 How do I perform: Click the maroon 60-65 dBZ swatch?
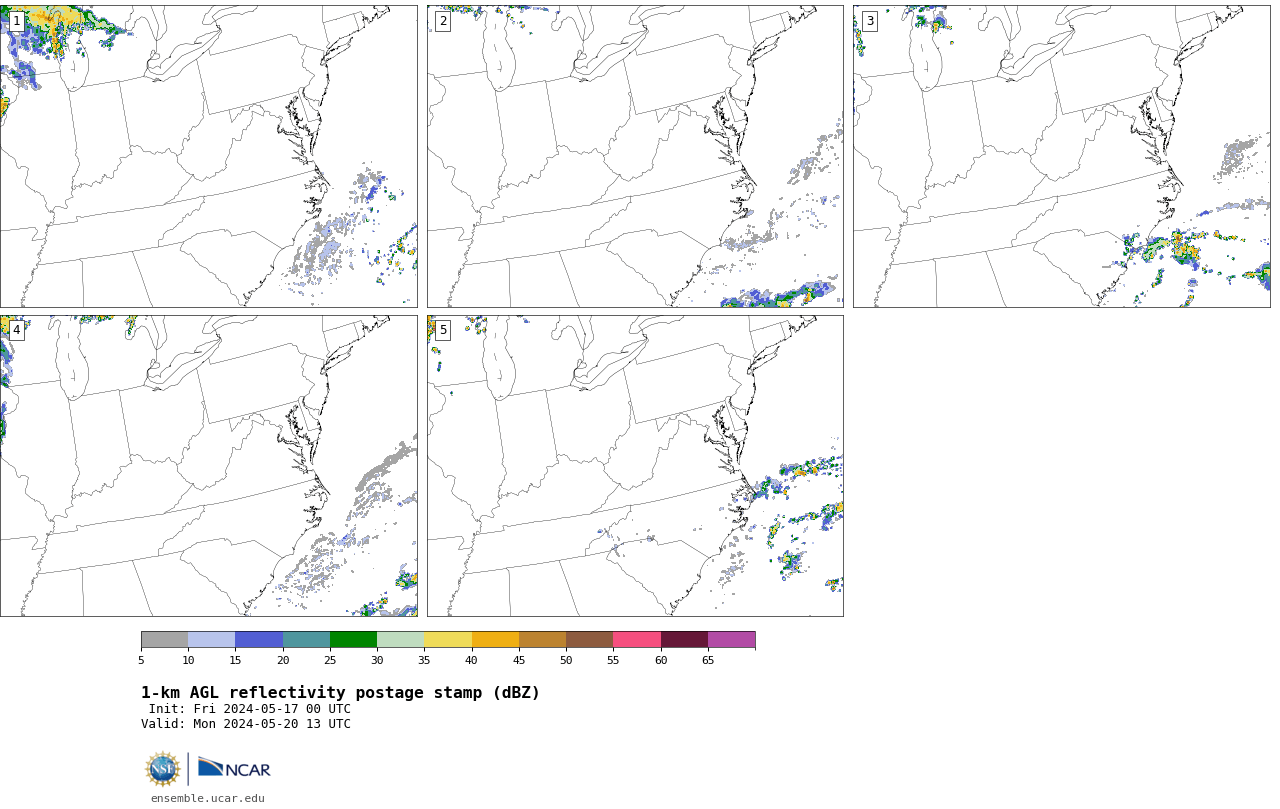click(684, 640)
